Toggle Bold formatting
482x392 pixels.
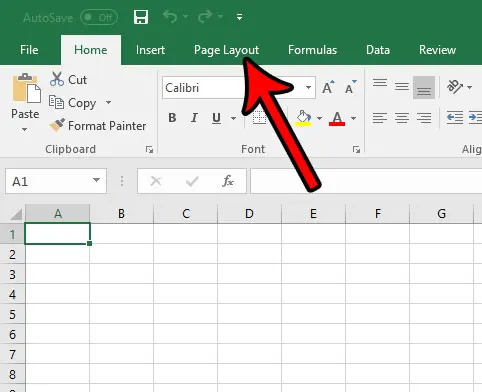point(172,118)
